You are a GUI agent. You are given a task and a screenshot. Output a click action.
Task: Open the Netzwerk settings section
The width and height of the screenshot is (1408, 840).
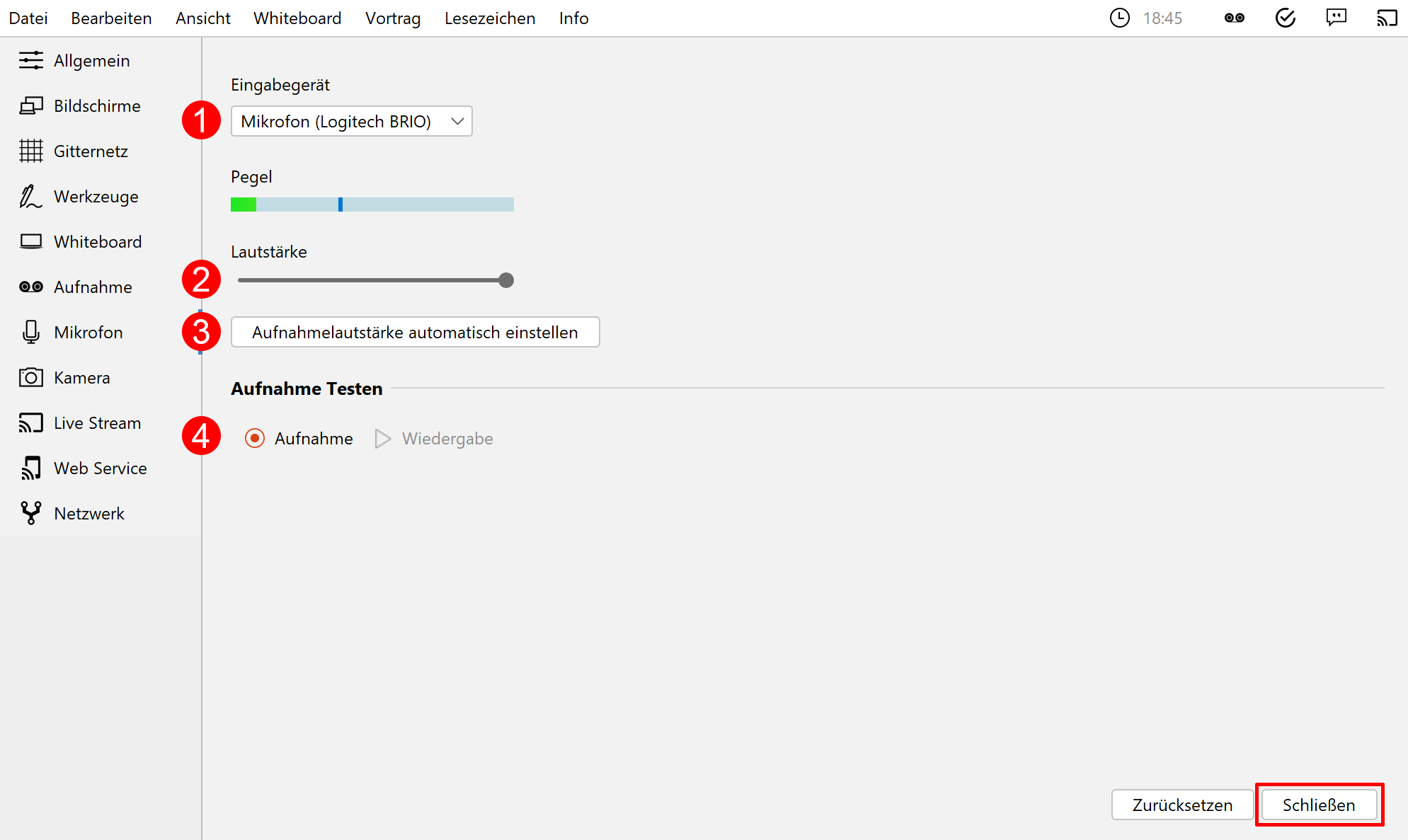(89, 513)
